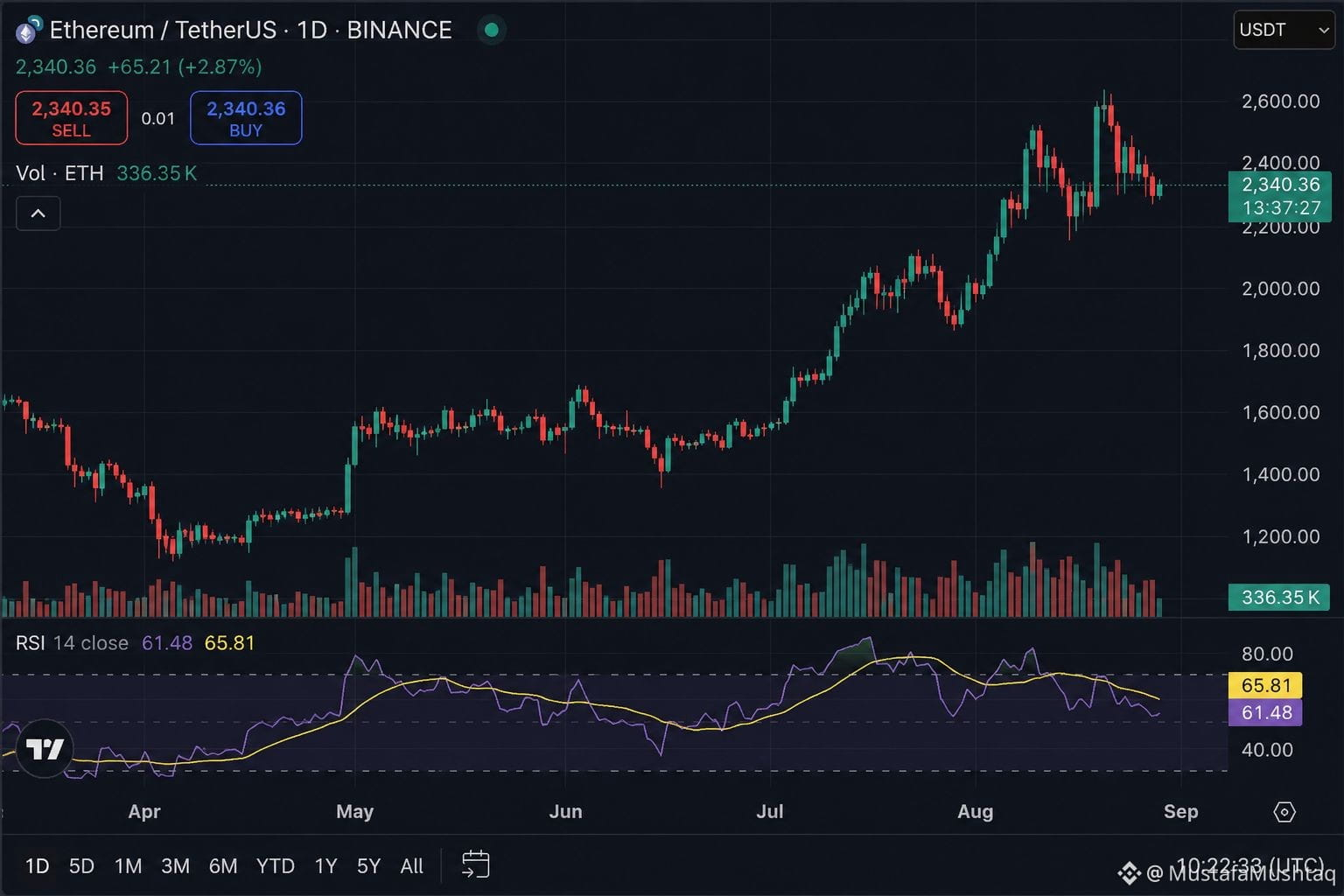Click the Jul label on time axis
Viewport: 1344px width, 896px height.
770,812
